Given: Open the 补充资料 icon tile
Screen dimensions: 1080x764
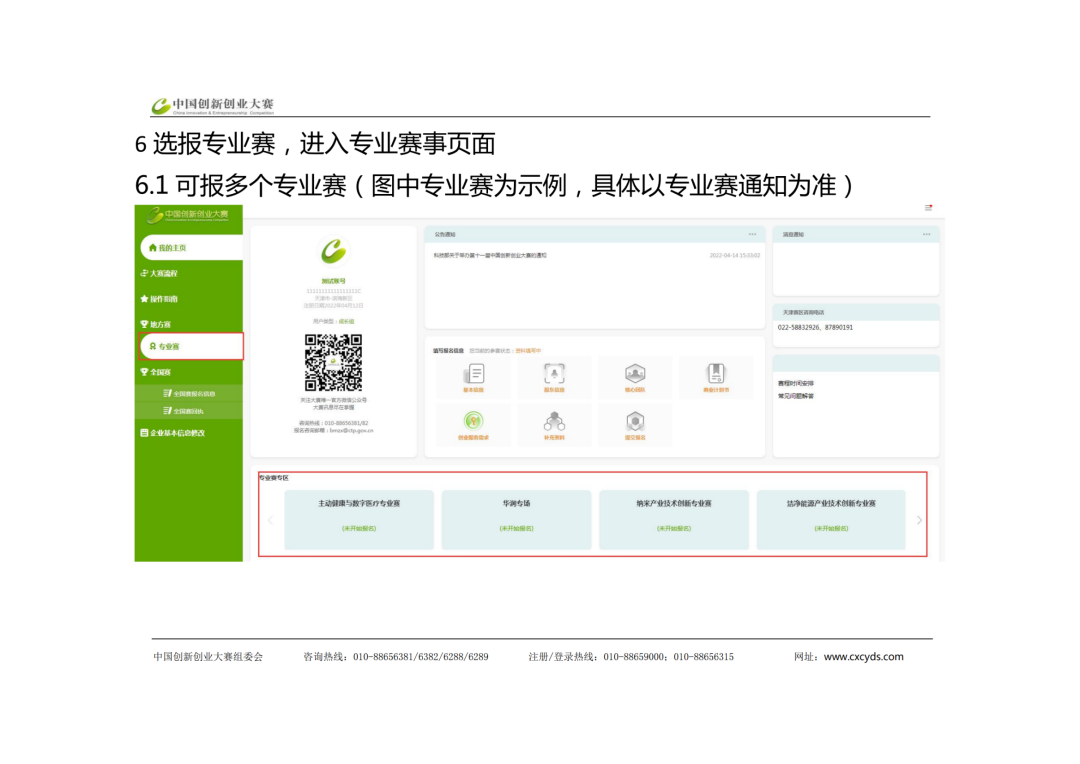Looking at the screenshot, I should pyautogui.click(x=554, y=425).
